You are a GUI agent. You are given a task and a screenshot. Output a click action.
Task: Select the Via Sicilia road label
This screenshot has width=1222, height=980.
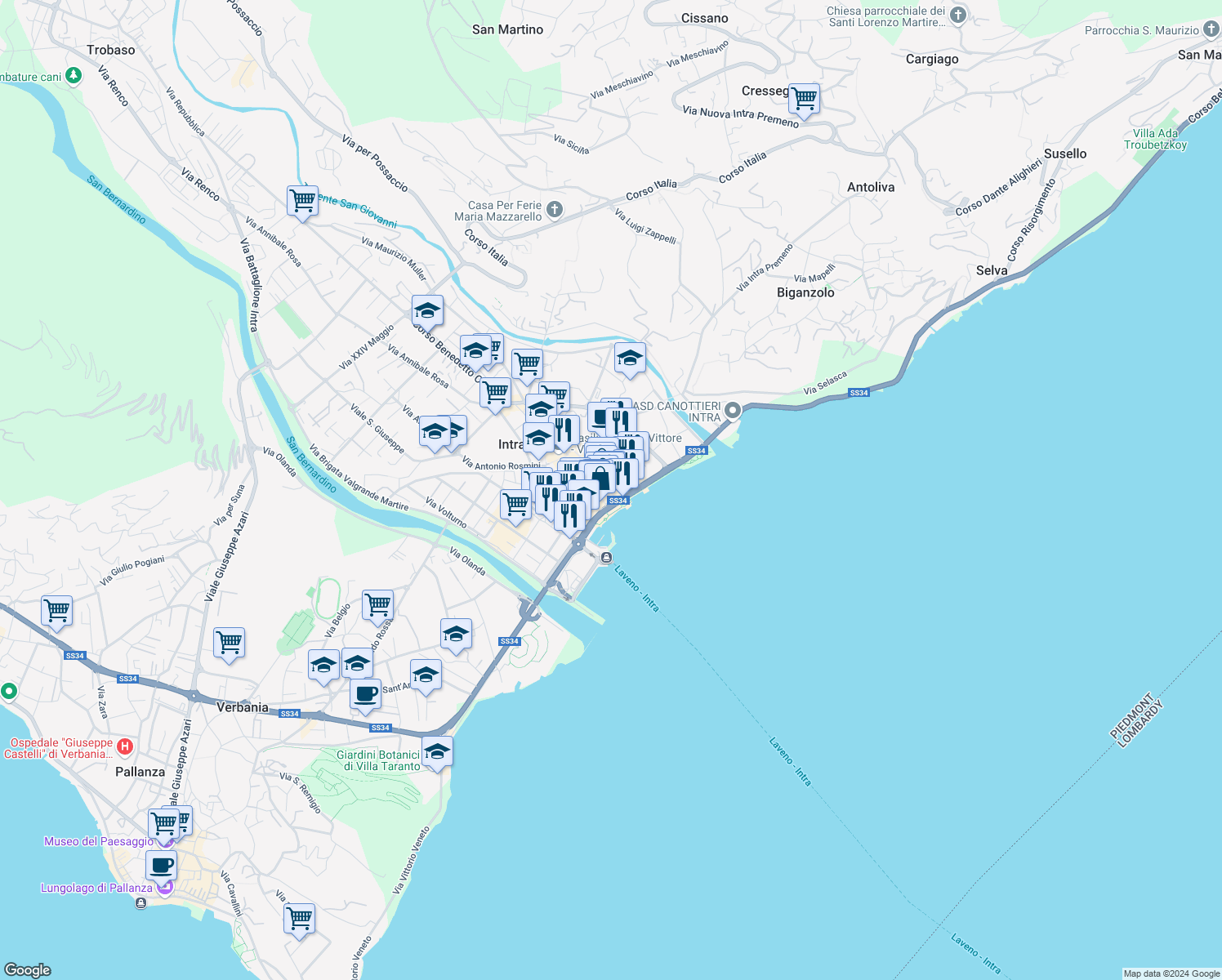[571, 145]
